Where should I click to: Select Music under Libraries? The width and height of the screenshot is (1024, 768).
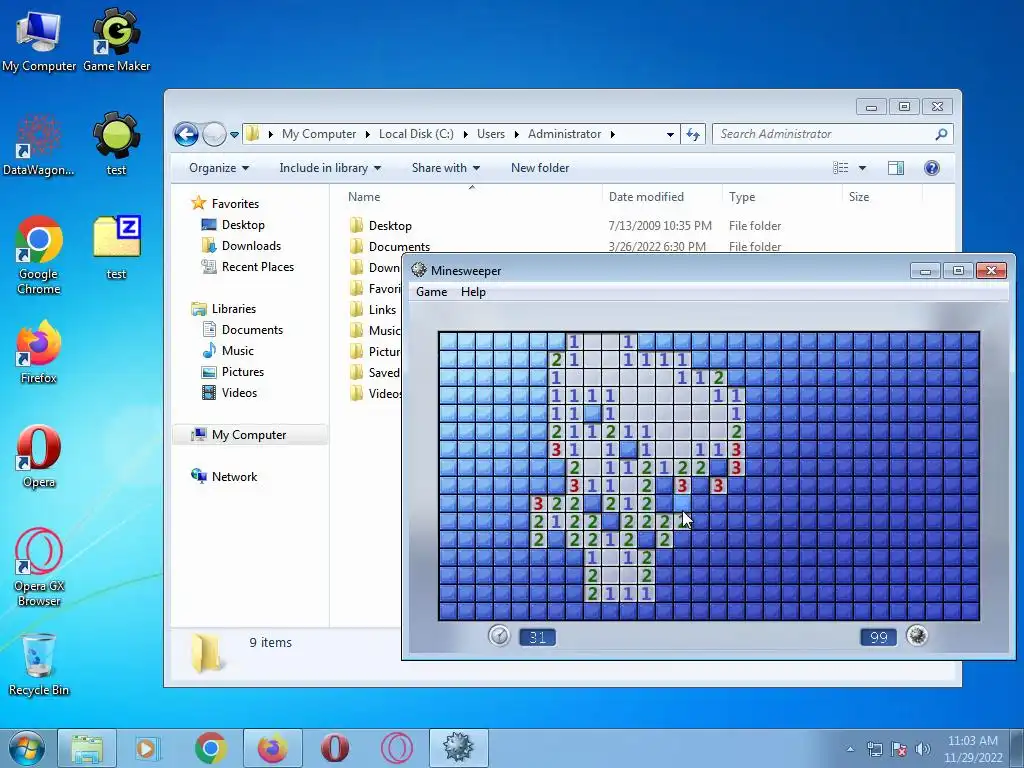click(227, 351)
